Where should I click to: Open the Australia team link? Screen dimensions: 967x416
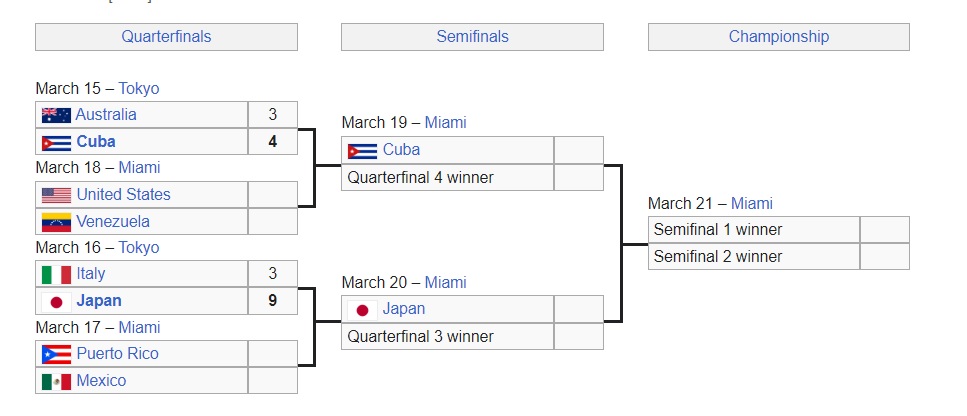tap(106, 115)
